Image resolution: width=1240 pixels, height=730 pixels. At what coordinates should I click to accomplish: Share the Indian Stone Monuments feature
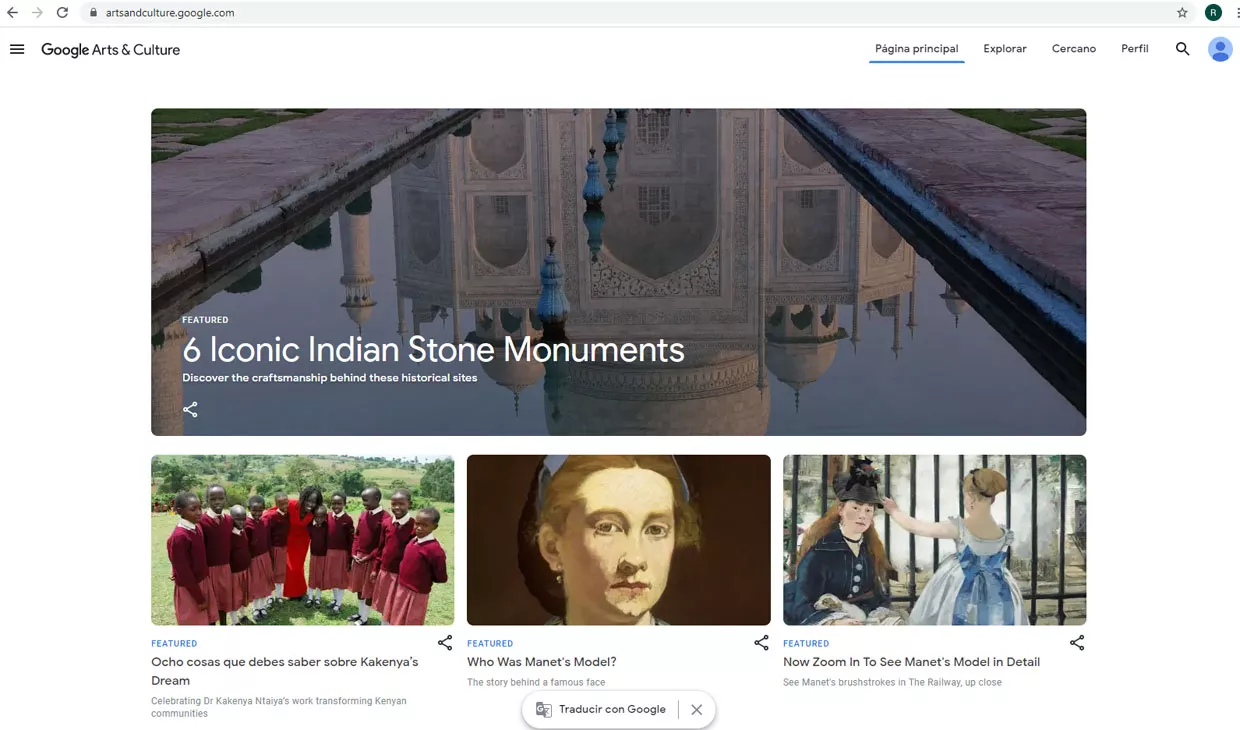click(x=190, y=409)
